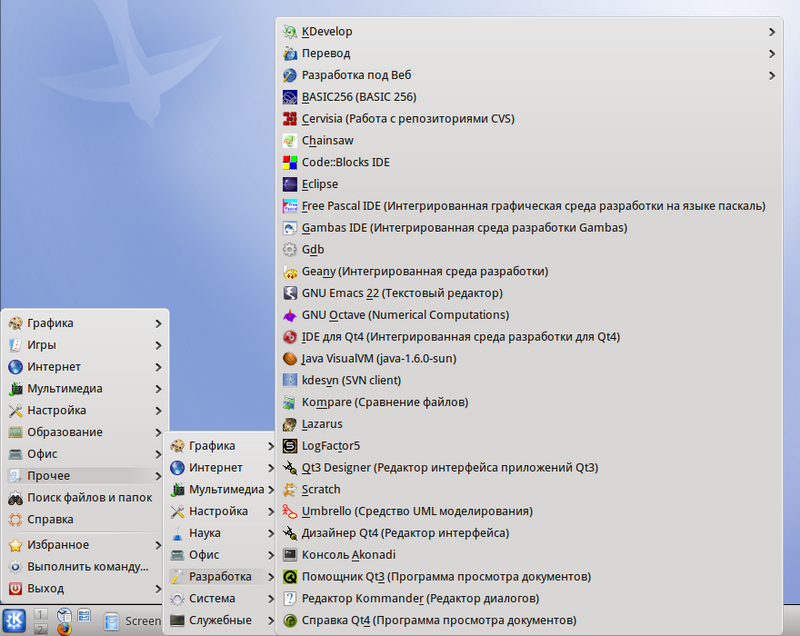
Task: Expand the KDevelop submenu arrow
Action: [772, 32]
